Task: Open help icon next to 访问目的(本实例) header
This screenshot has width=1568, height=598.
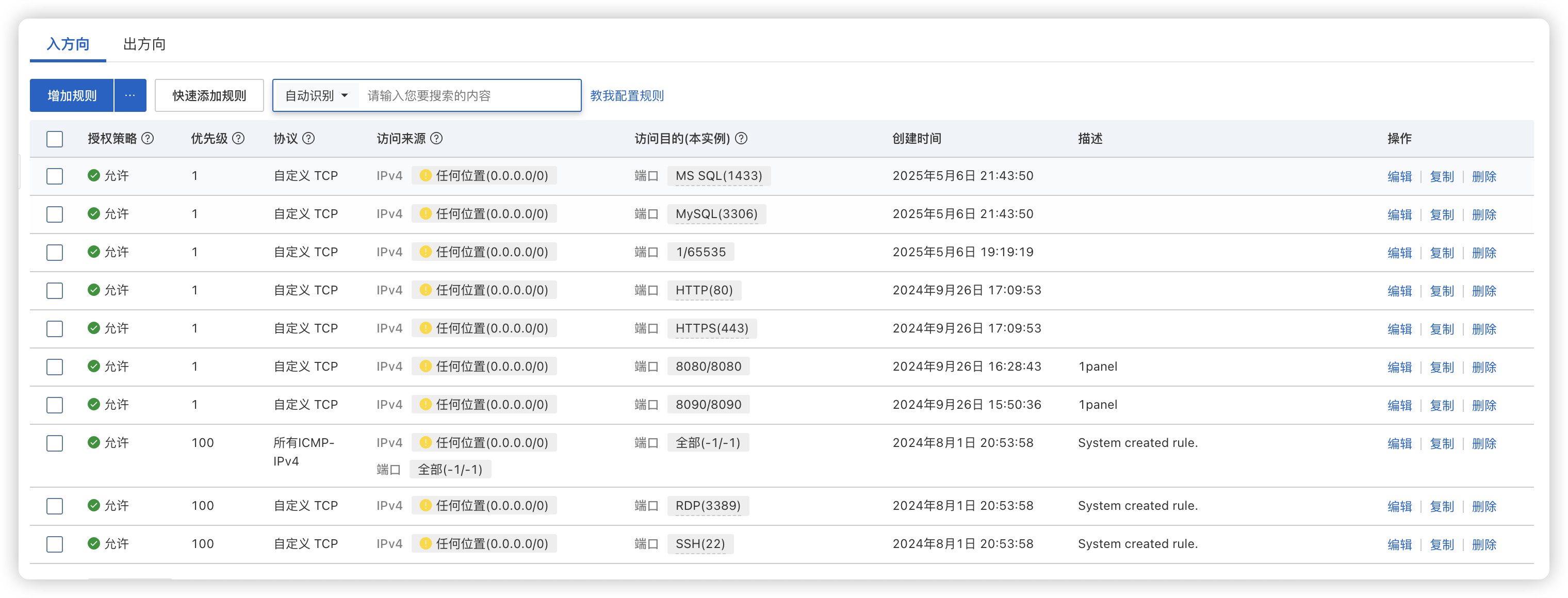Action: 741,139
